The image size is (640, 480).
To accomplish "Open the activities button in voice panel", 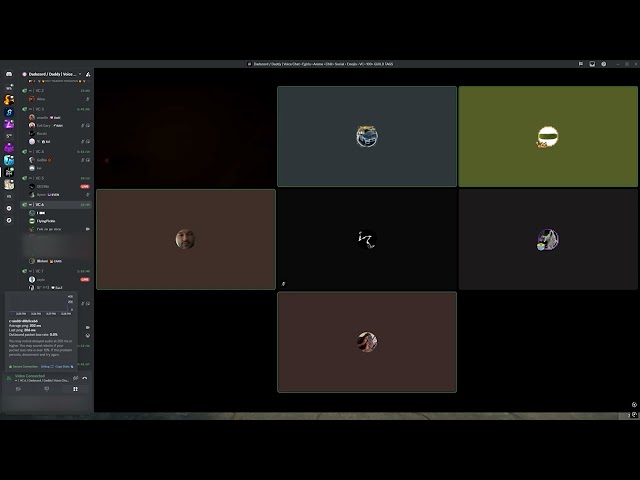I will click(75, 389).
